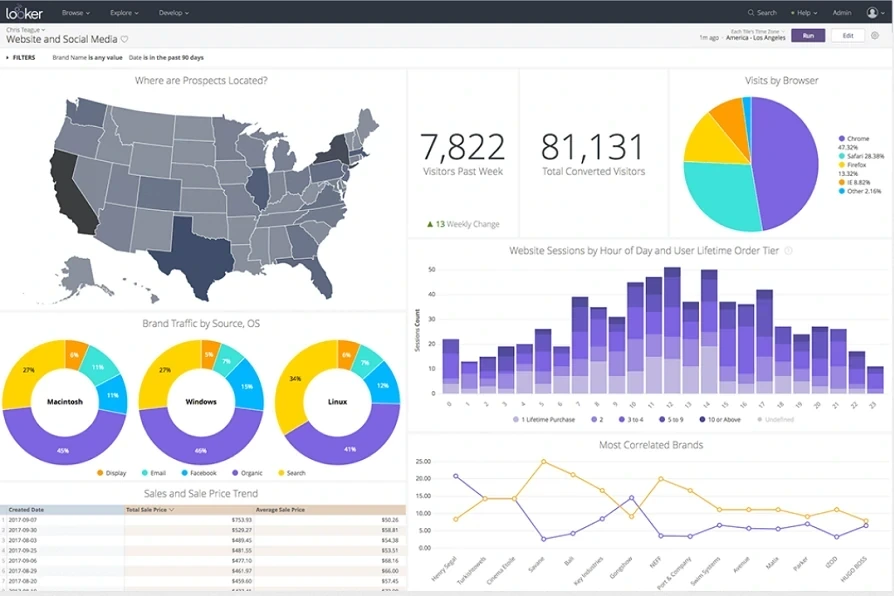Click the Run button
Screen dimensions: 894x596
click(x=806, y=35)
